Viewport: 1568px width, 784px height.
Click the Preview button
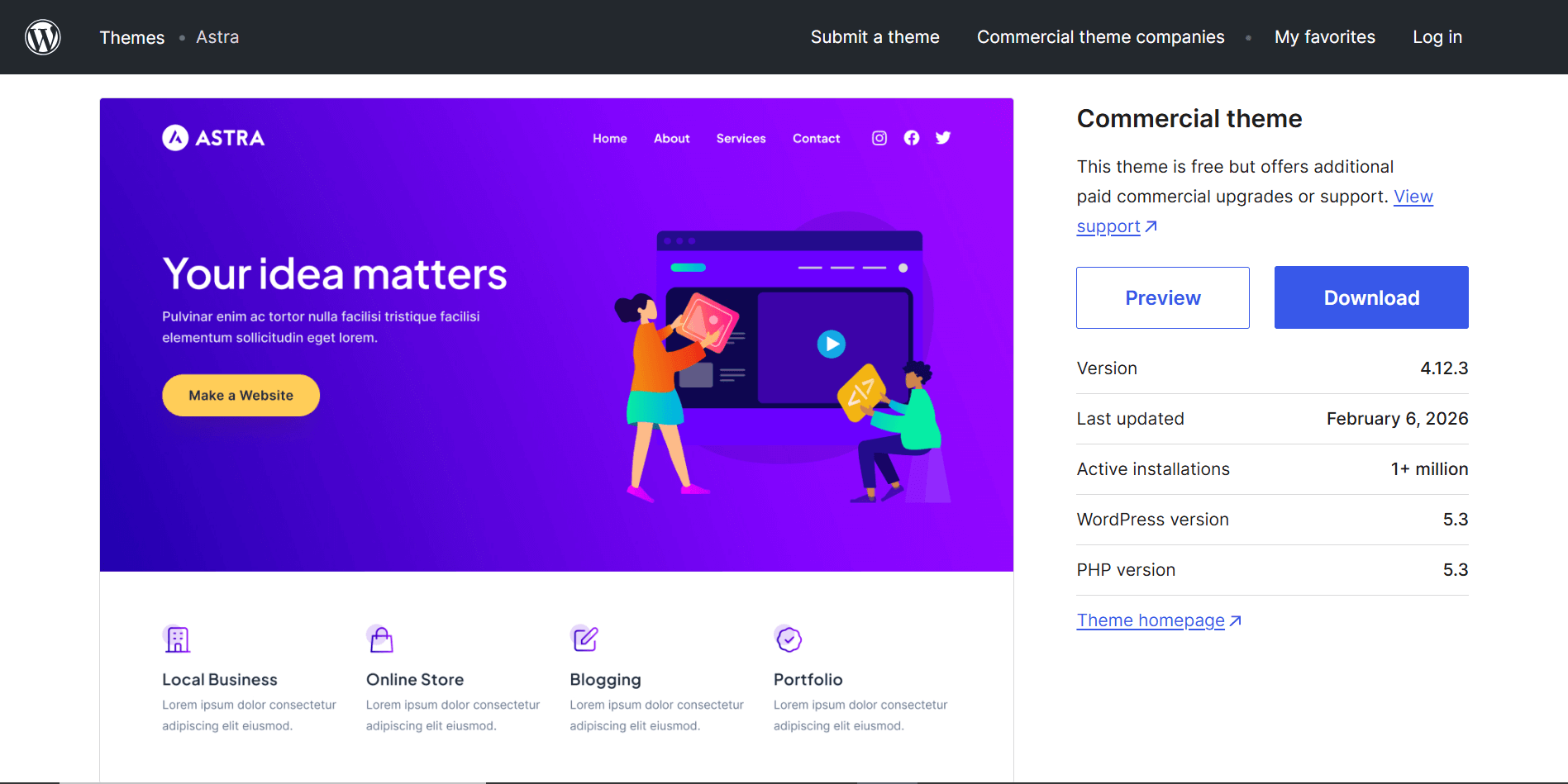click(1163, 297)
